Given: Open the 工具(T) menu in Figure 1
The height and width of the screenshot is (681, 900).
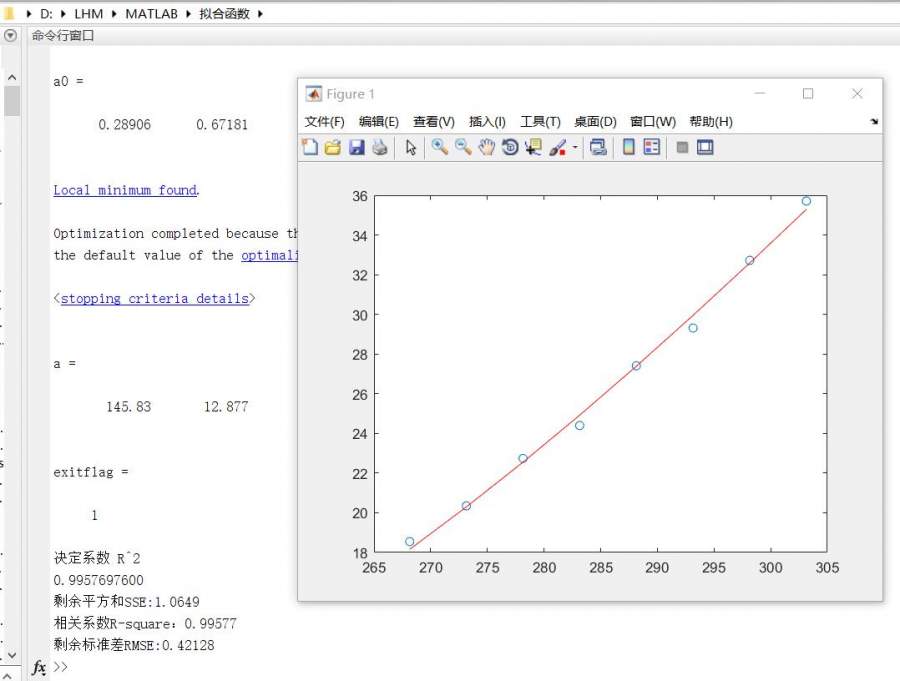Looking at the screenshot, I should (540, 121).
